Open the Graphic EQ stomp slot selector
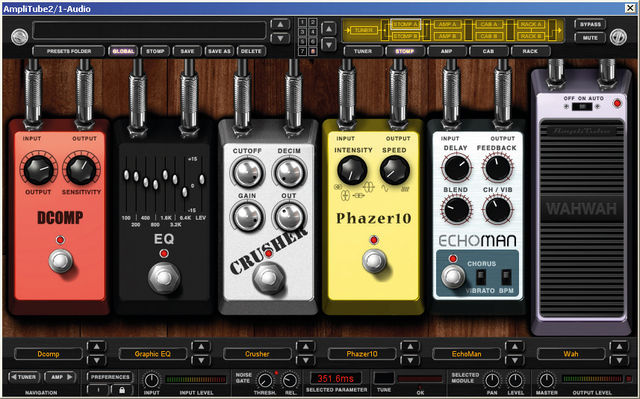Viewport: 640px width, 399px height. (153, 354)
